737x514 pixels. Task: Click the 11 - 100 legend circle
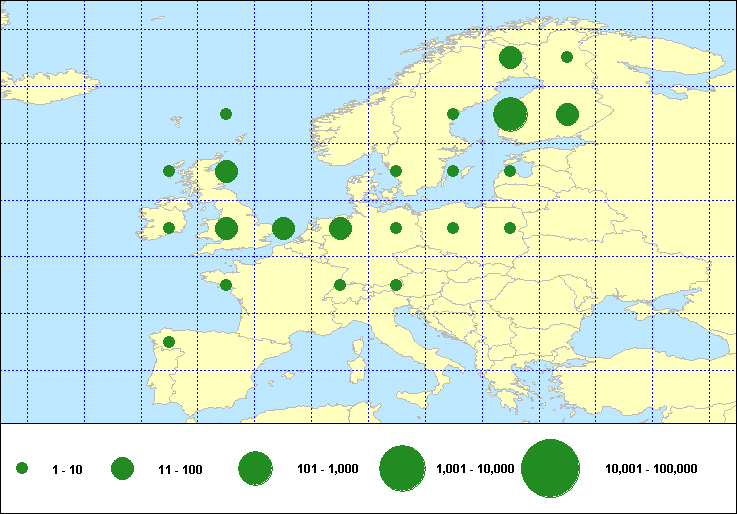(123, 468)
